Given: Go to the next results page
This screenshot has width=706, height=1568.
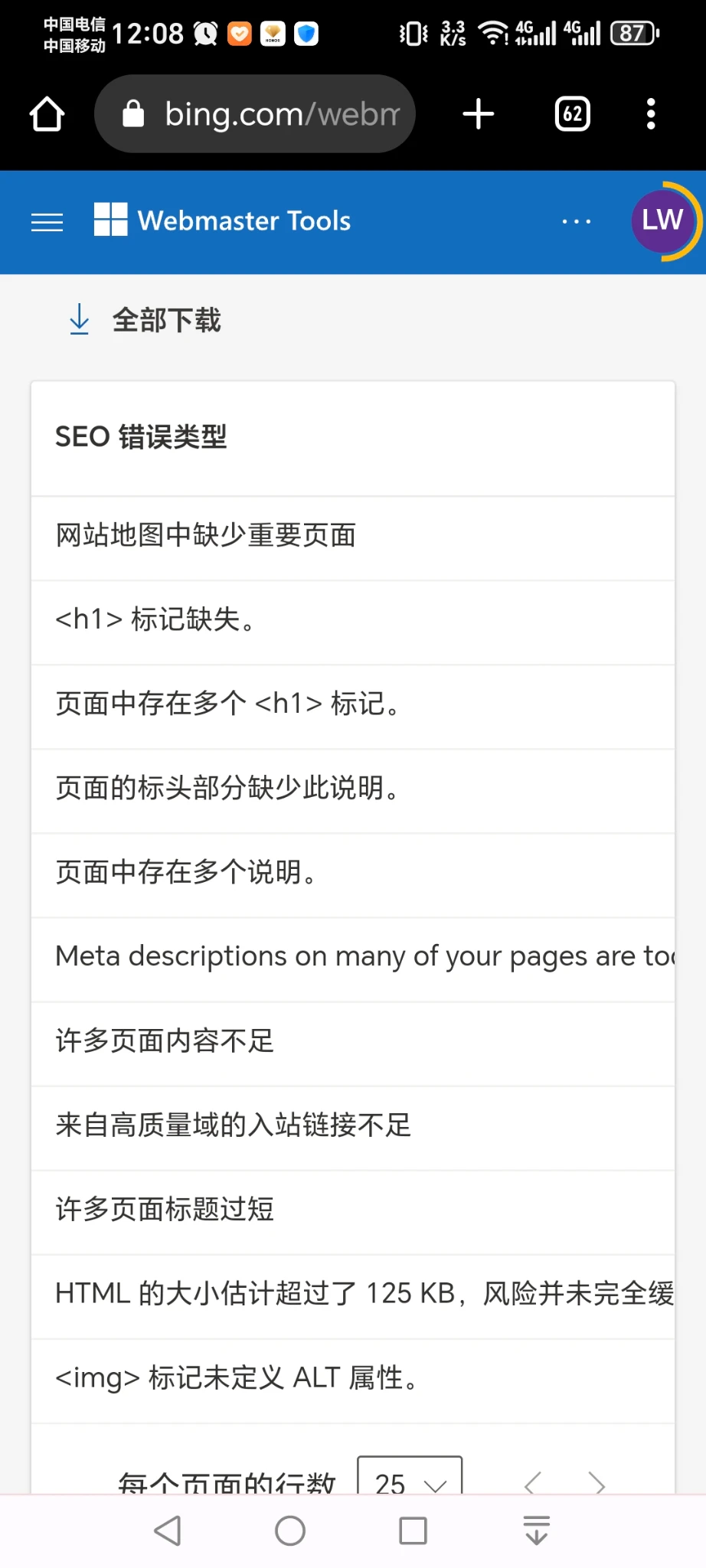Looking at the screenshot, I should (597, 1484).
